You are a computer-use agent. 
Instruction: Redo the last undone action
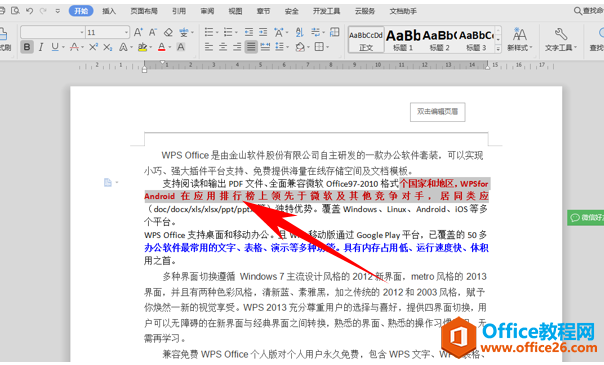tap(43, 11)
